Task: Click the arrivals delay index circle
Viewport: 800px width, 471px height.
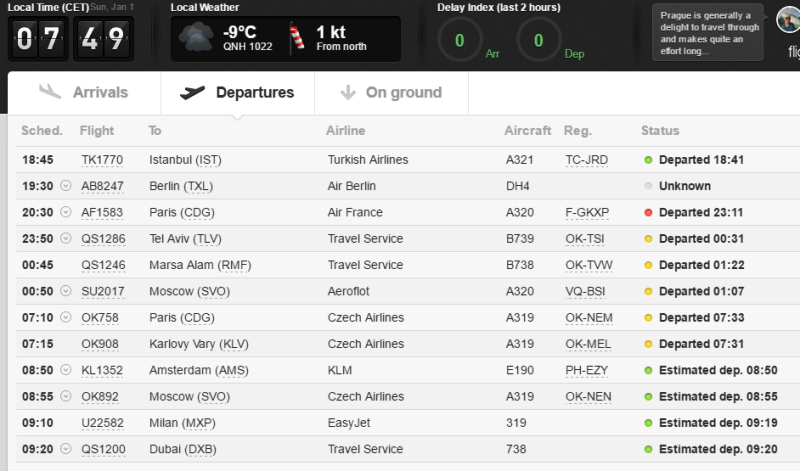Action: 460,40
